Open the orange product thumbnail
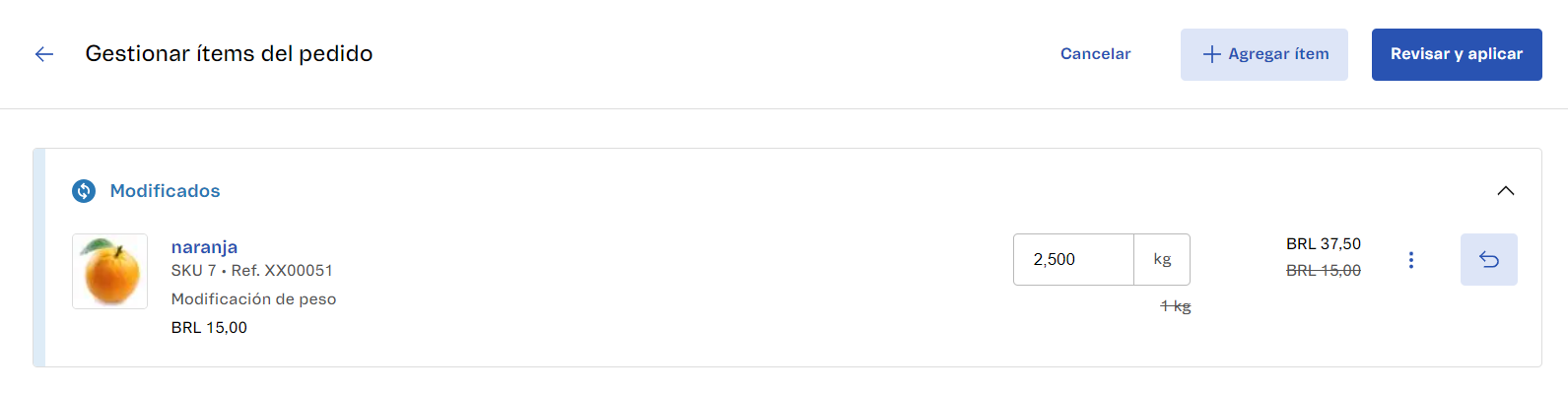 click(109, 271)
